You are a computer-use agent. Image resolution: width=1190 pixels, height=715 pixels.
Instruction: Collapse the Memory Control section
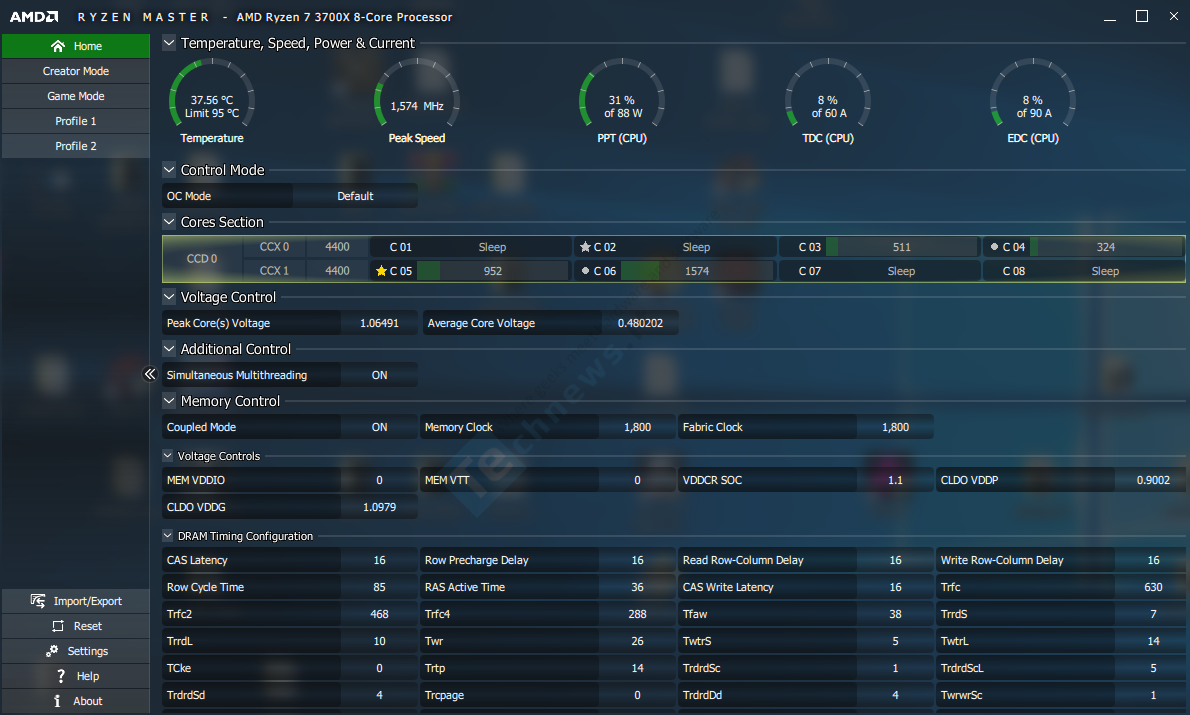(x=169, y=401)
